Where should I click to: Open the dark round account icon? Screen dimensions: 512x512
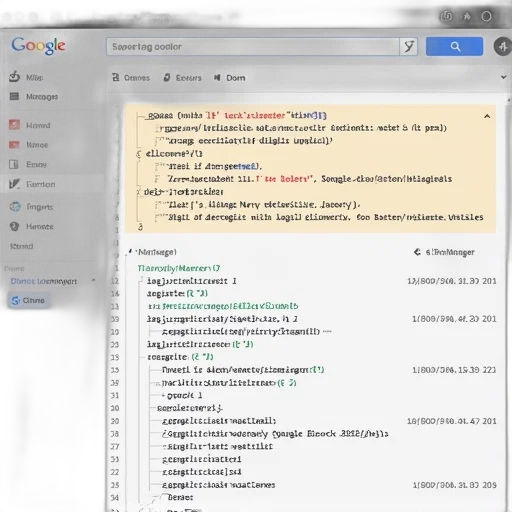503,47
